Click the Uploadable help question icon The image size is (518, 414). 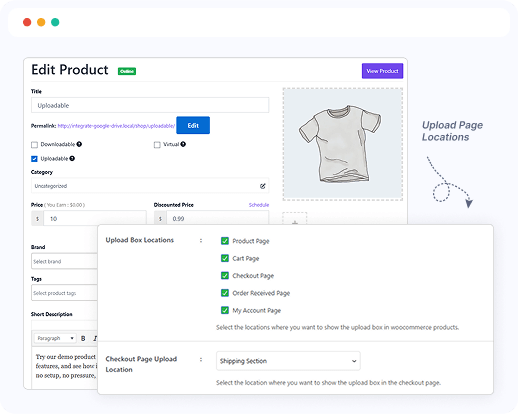coord(72,159)
